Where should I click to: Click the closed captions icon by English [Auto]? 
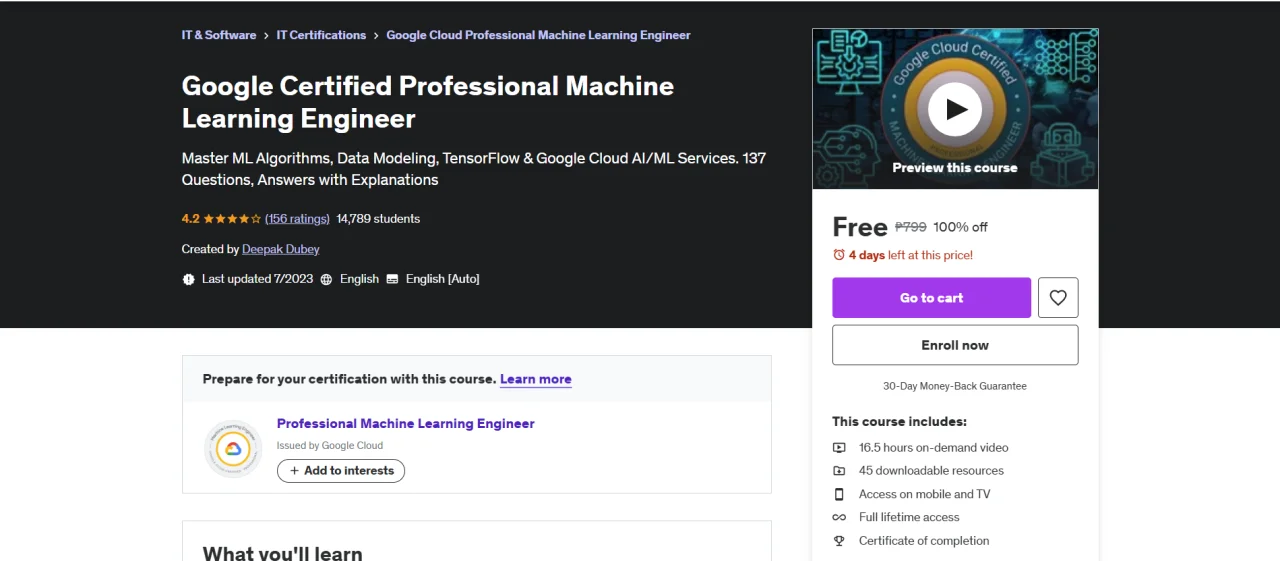click(x=392, y=279)
